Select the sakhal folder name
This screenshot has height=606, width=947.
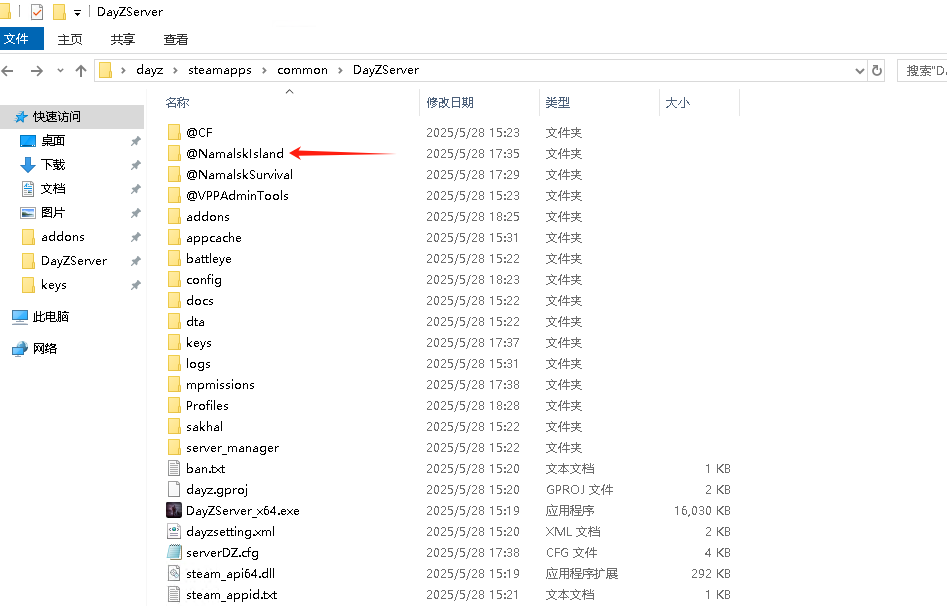[204, 427]
